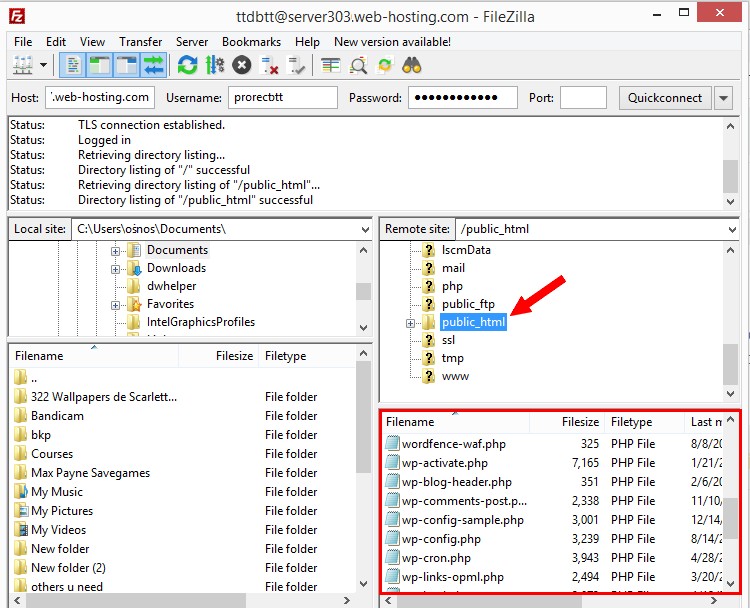This screenshot has height=608, width=750.
Task: Open the Site Manager icon
Action: pyautogui.click(x=22, y=65)
